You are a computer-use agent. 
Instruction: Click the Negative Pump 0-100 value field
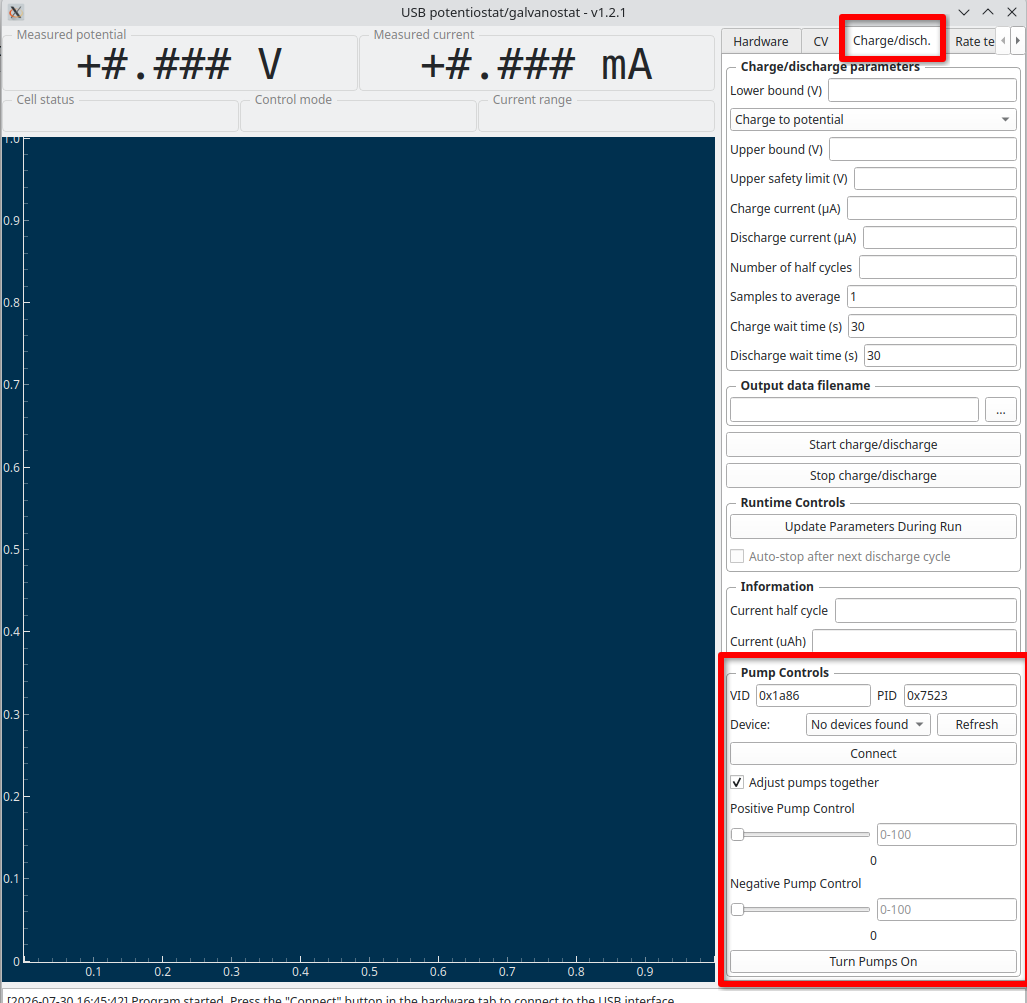[x=946, y=909]
